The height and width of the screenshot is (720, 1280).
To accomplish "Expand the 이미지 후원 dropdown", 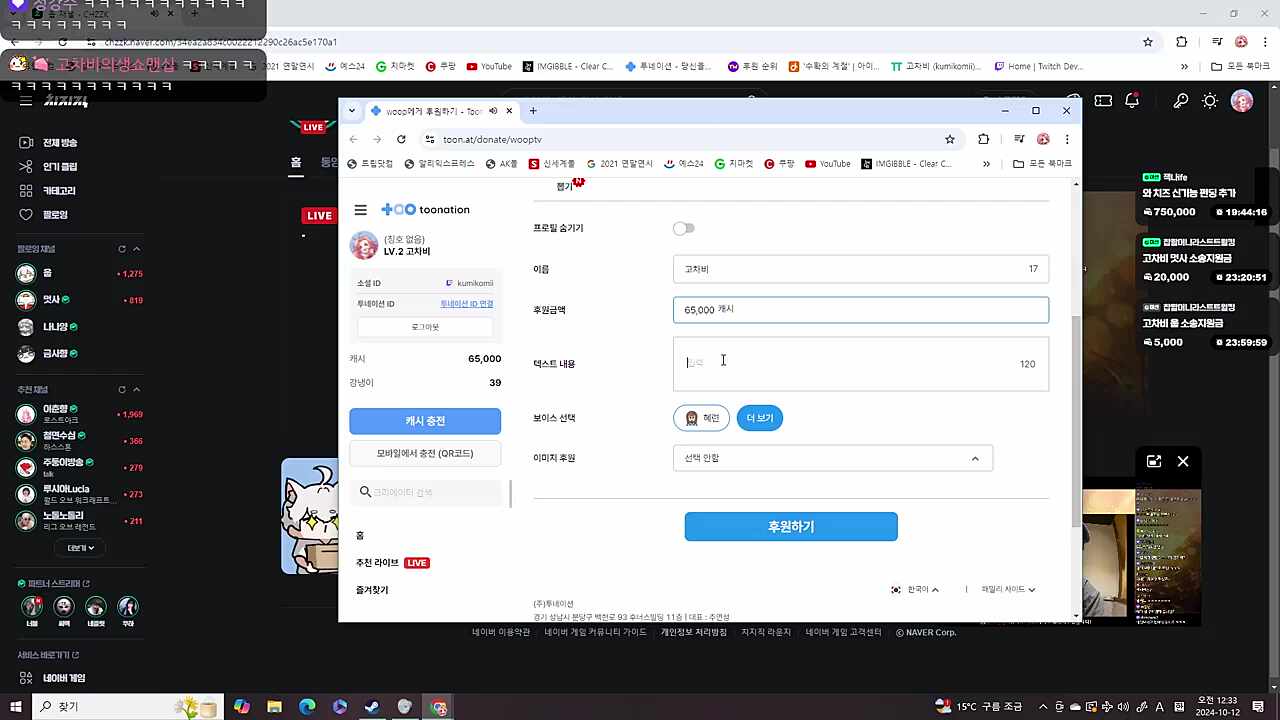I will pyautogui.click(x=833, y=458).
